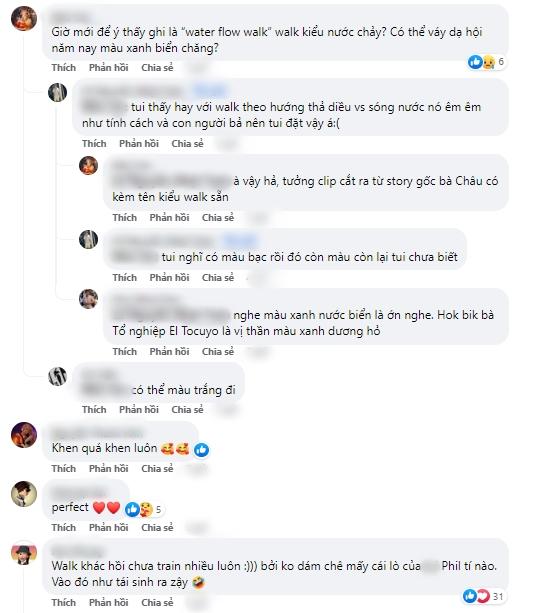This screenshot has width=543, height=613.
Task: Click Thích under "Khen quá khen luôn"
Action: 64,468
